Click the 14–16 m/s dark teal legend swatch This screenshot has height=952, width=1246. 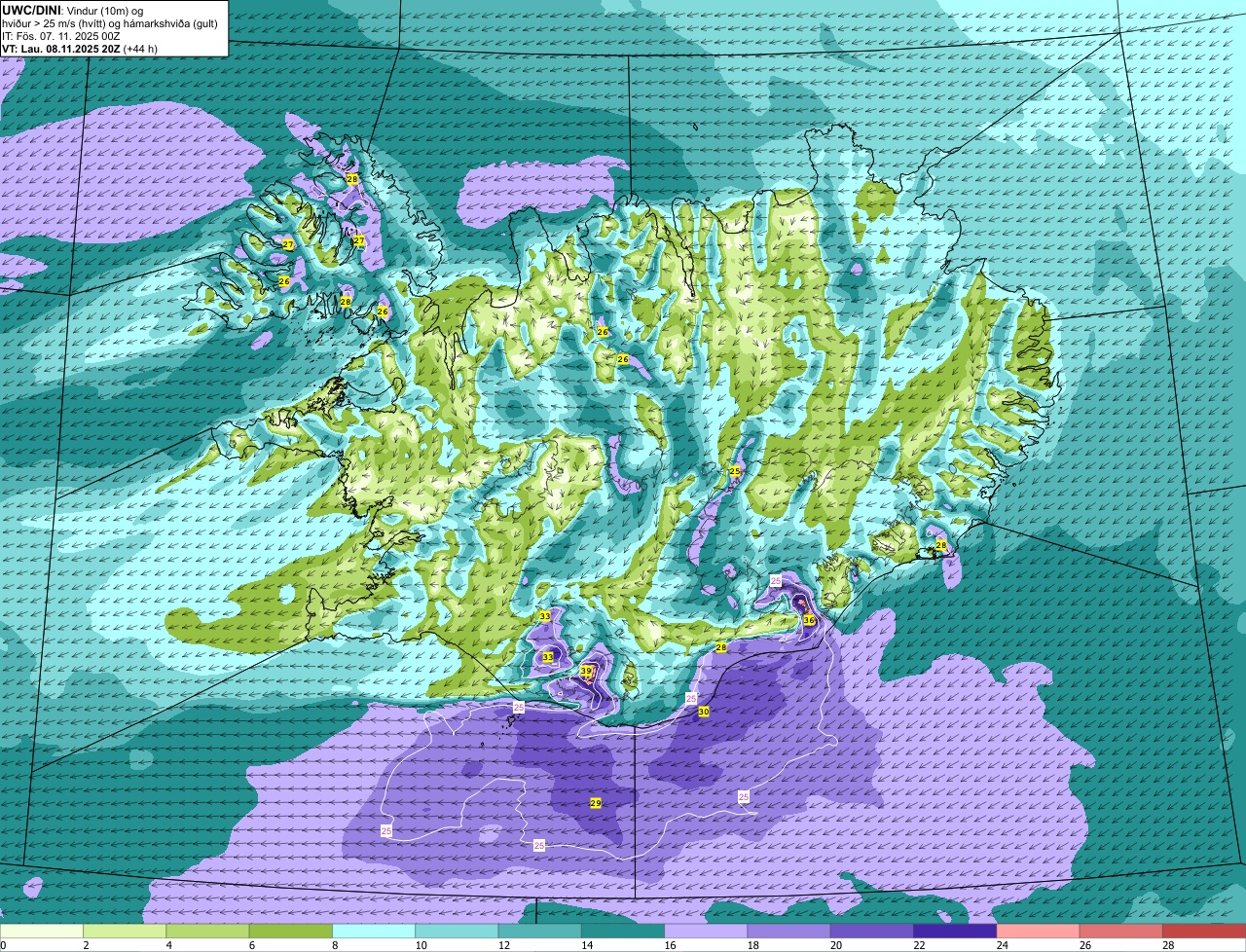point(623,932)
